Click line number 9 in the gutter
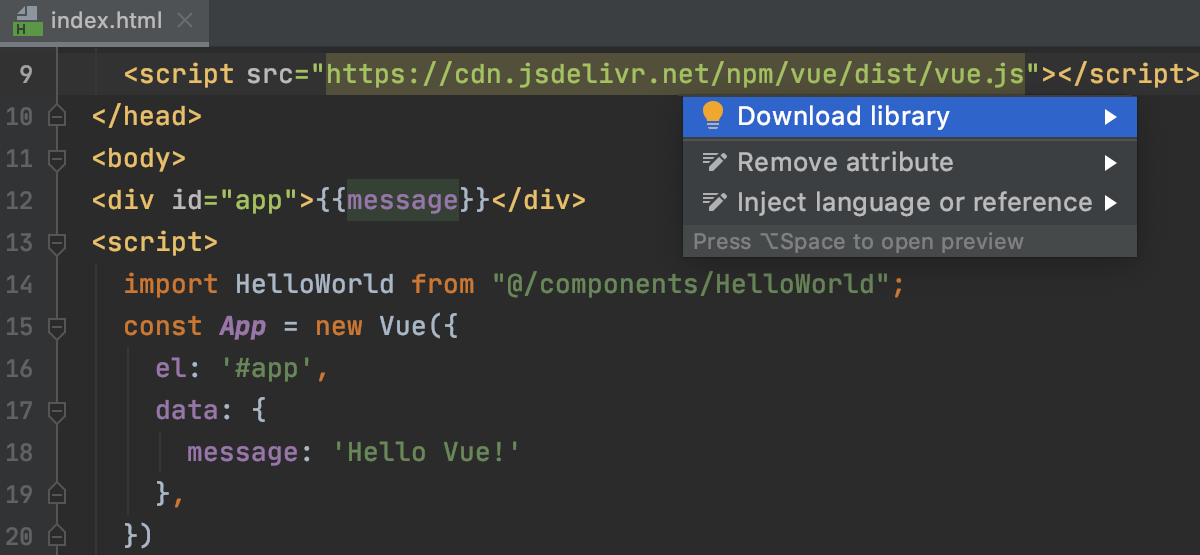The width and height of the screenshot is (1200, 555). point(25,74)
